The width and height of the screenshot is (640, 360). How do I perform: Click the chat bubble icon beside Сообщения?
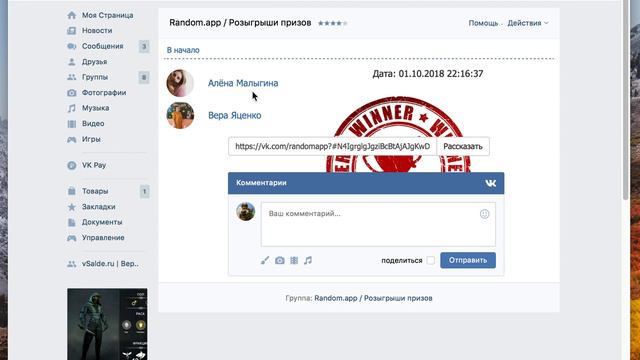click(71, 46)
